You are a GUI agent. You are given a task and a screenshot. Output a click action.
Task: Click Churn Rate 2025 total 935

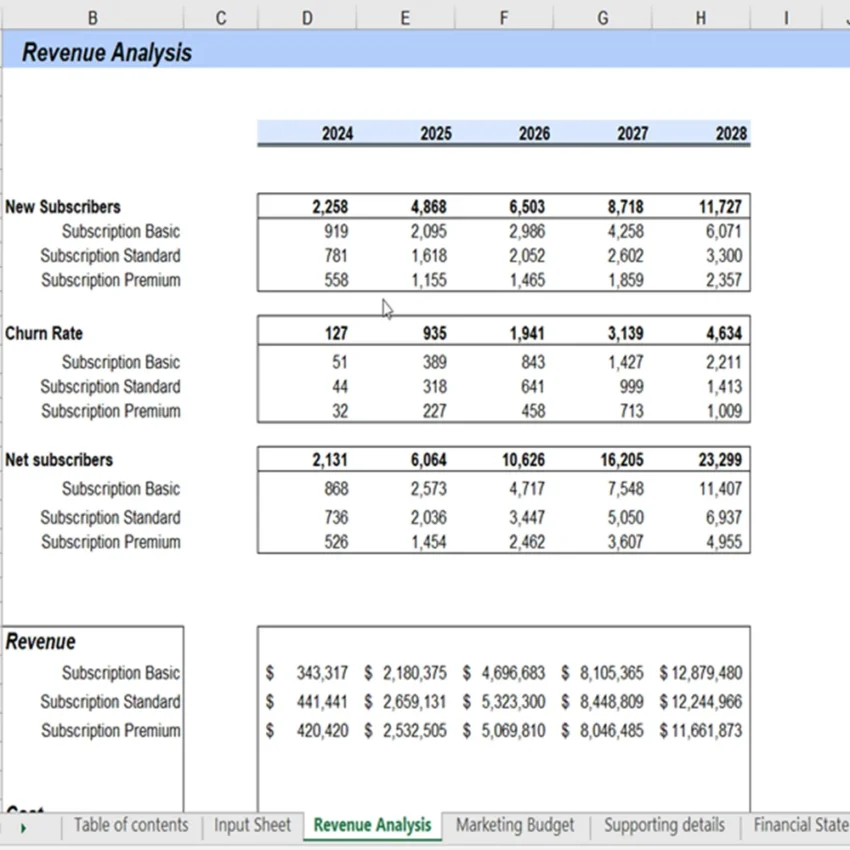[435, 333]
